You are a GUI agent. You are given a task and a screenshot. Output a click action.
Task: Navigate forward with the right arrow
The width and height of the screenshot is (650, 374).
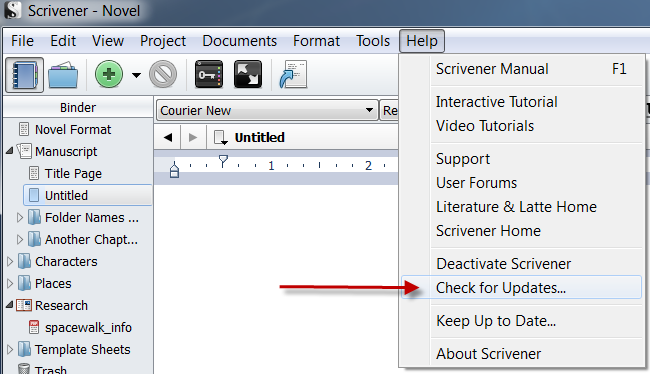193,137
